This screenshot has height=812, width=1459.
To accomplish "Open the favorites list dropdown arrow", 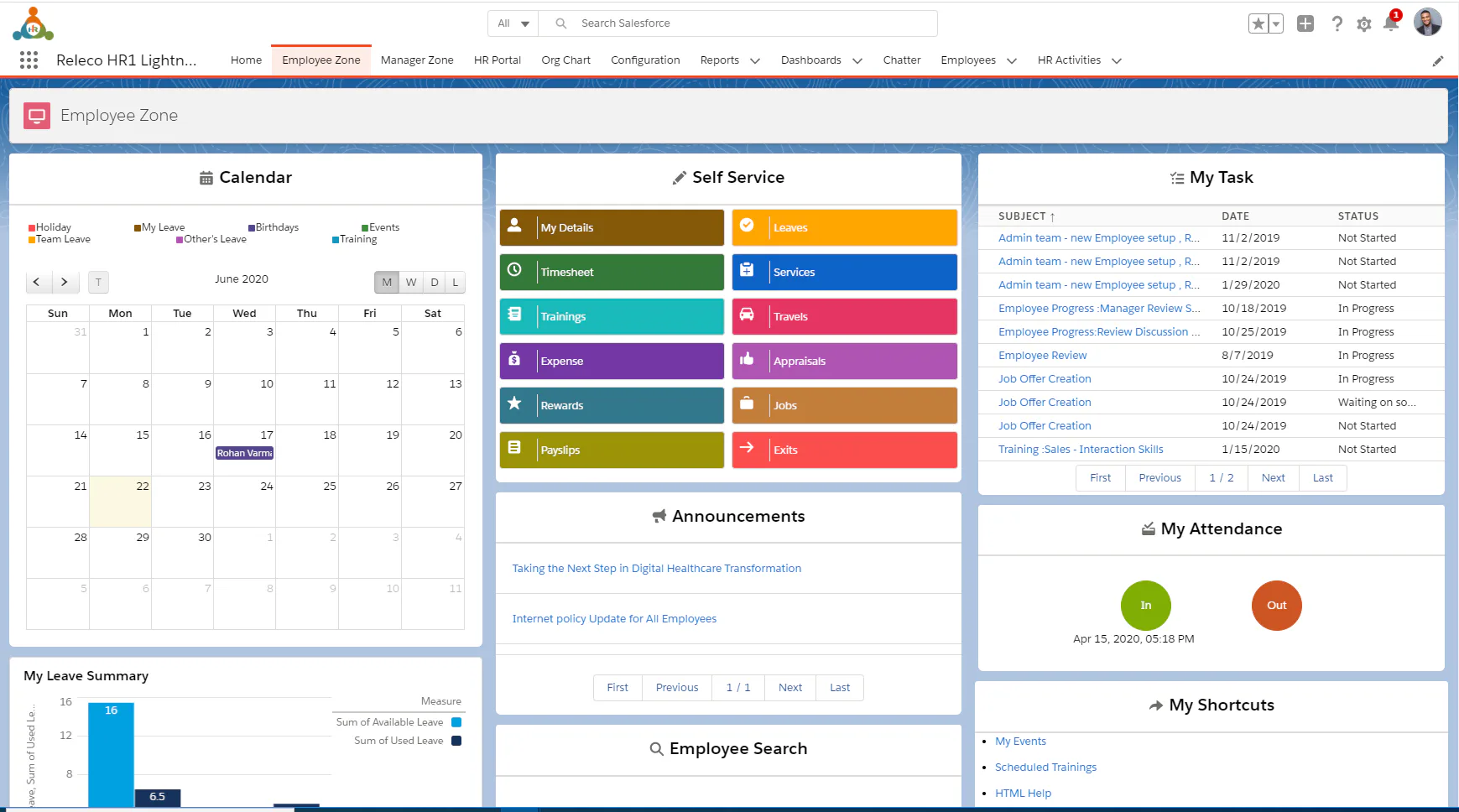I will click(1276, 23).
